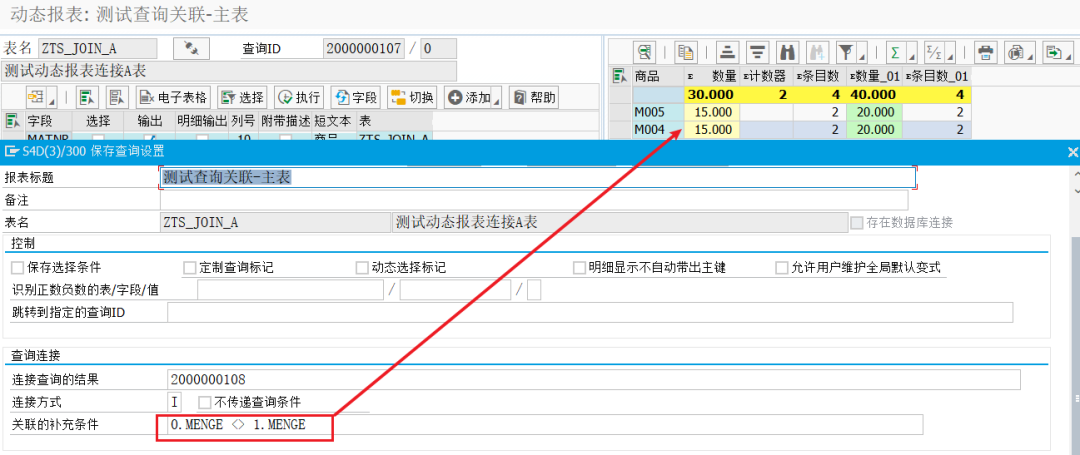
Task: Click into the 报表标题 input field
Action: [x=537, y=178]
